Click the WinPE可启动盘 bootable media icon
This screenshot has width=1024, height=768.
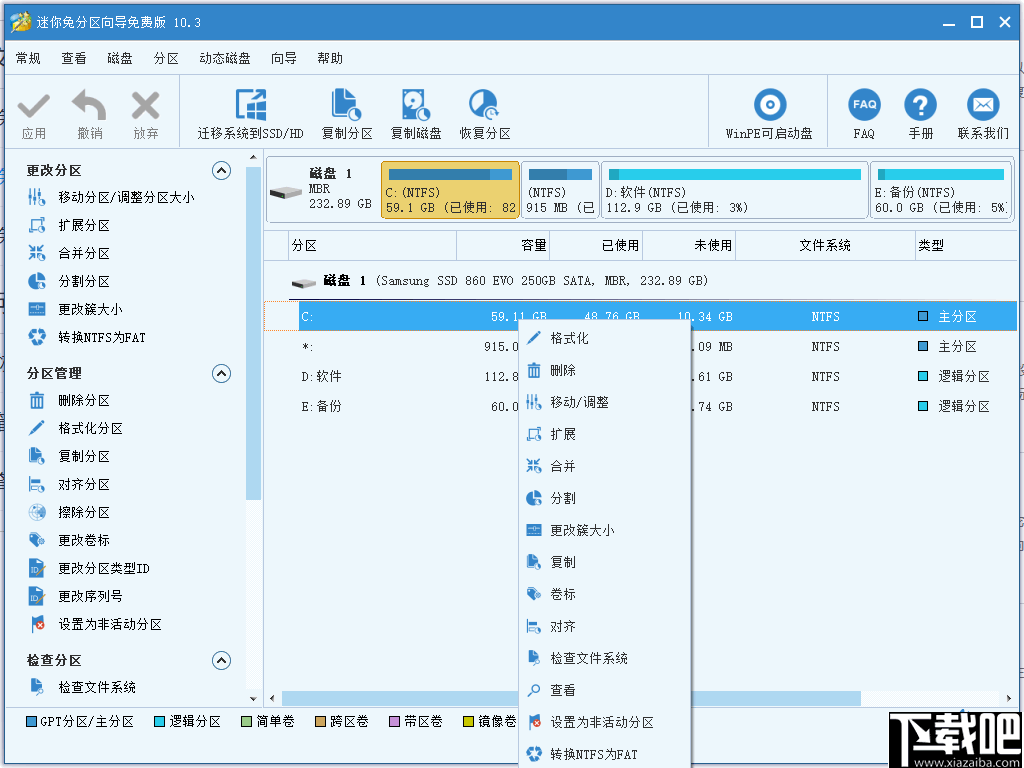tap(769, 111)
